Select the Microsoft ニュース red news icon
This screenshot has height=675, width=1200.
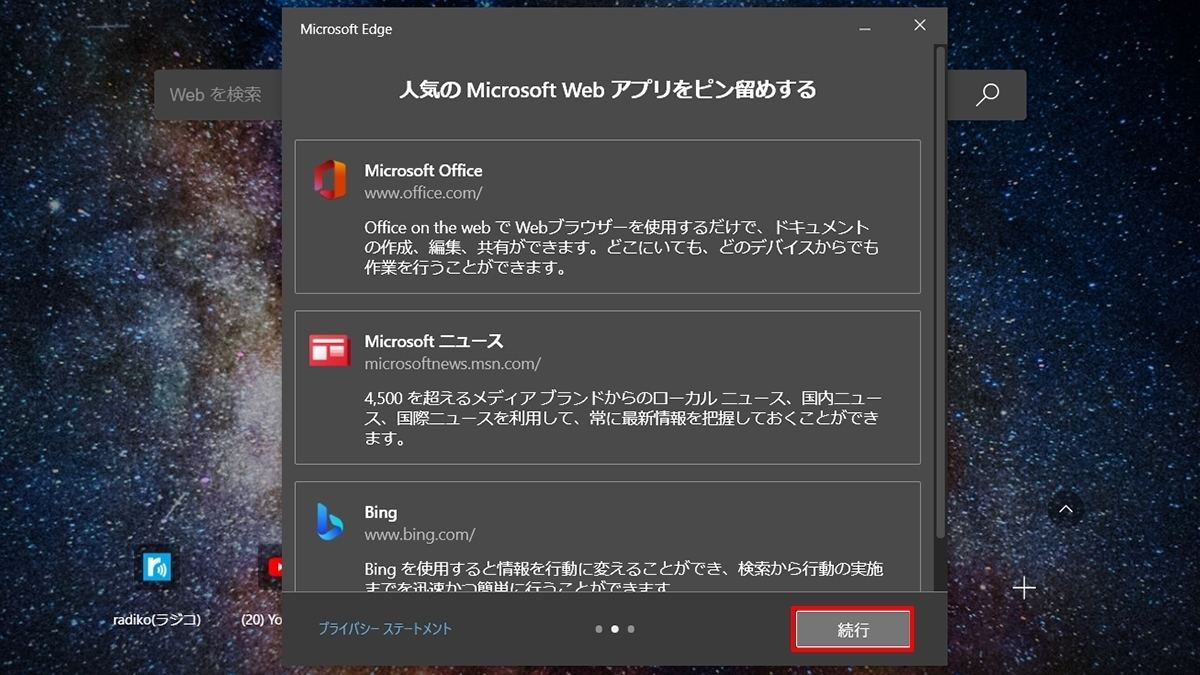pyautogui.click(x=329, y=350)
